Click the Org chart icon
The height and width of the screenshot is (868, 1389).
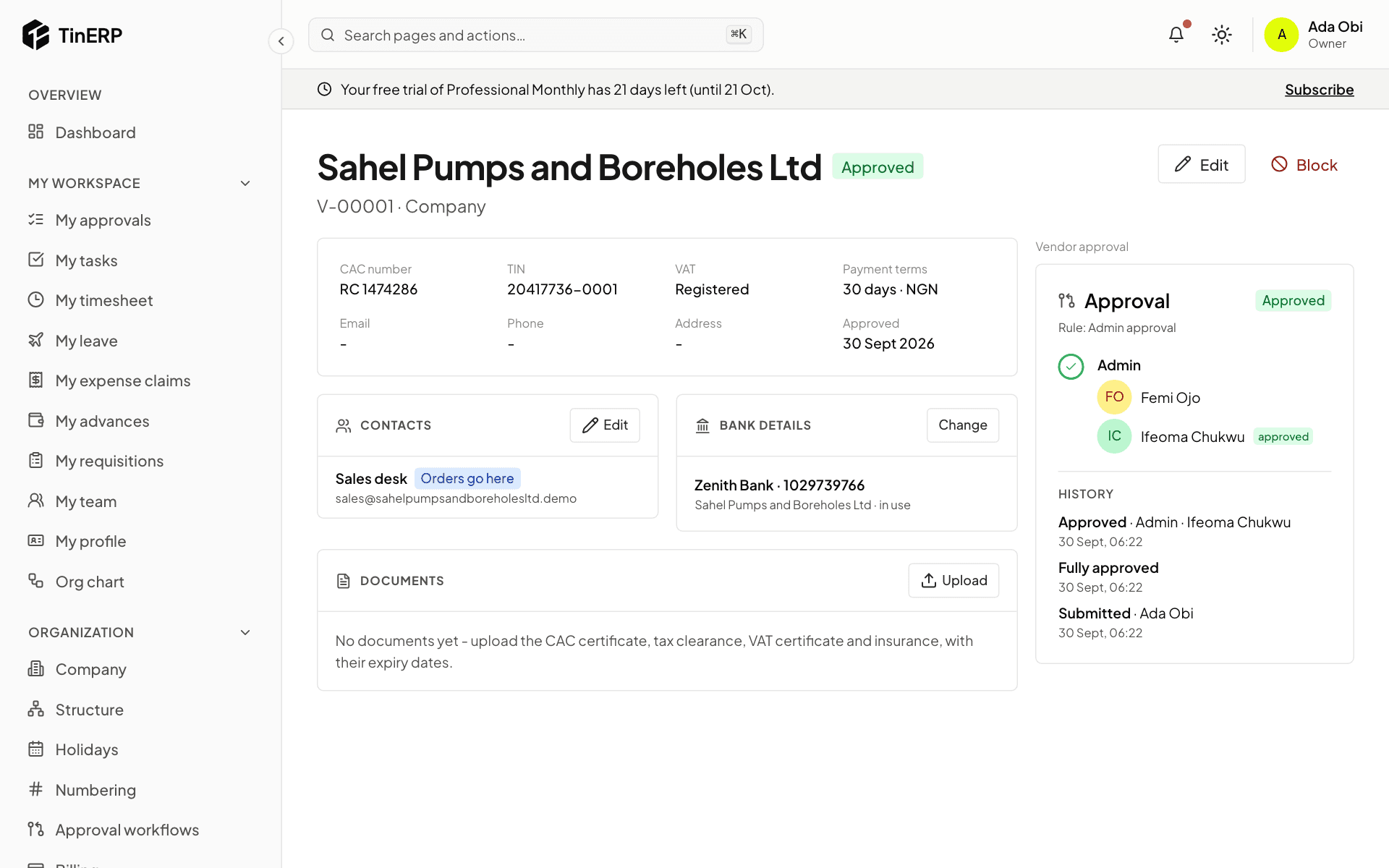pyautogui.click(x=35, y=581)
